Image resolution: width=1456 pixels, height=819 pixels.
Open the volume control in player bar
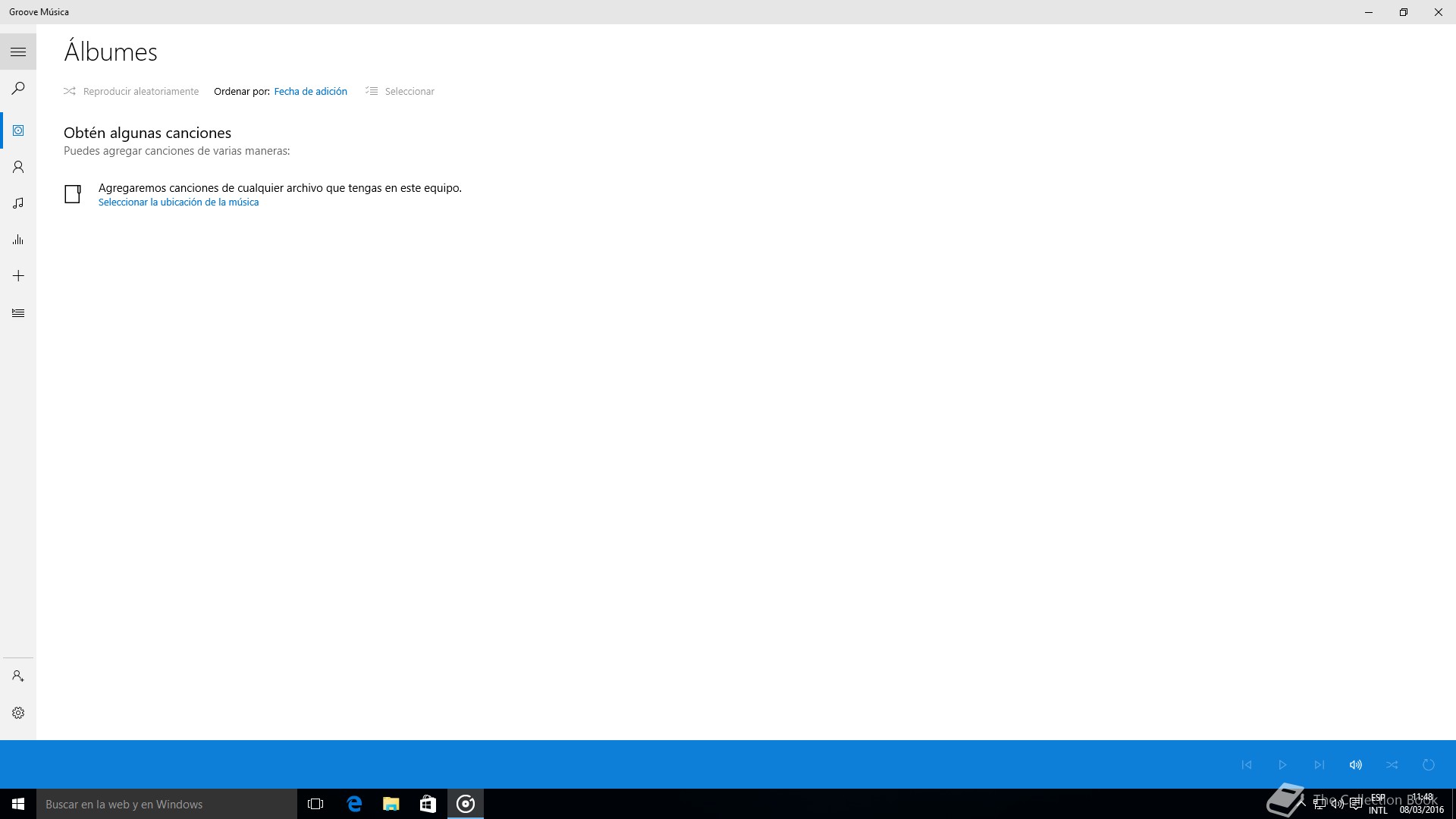pos(1356,764)
